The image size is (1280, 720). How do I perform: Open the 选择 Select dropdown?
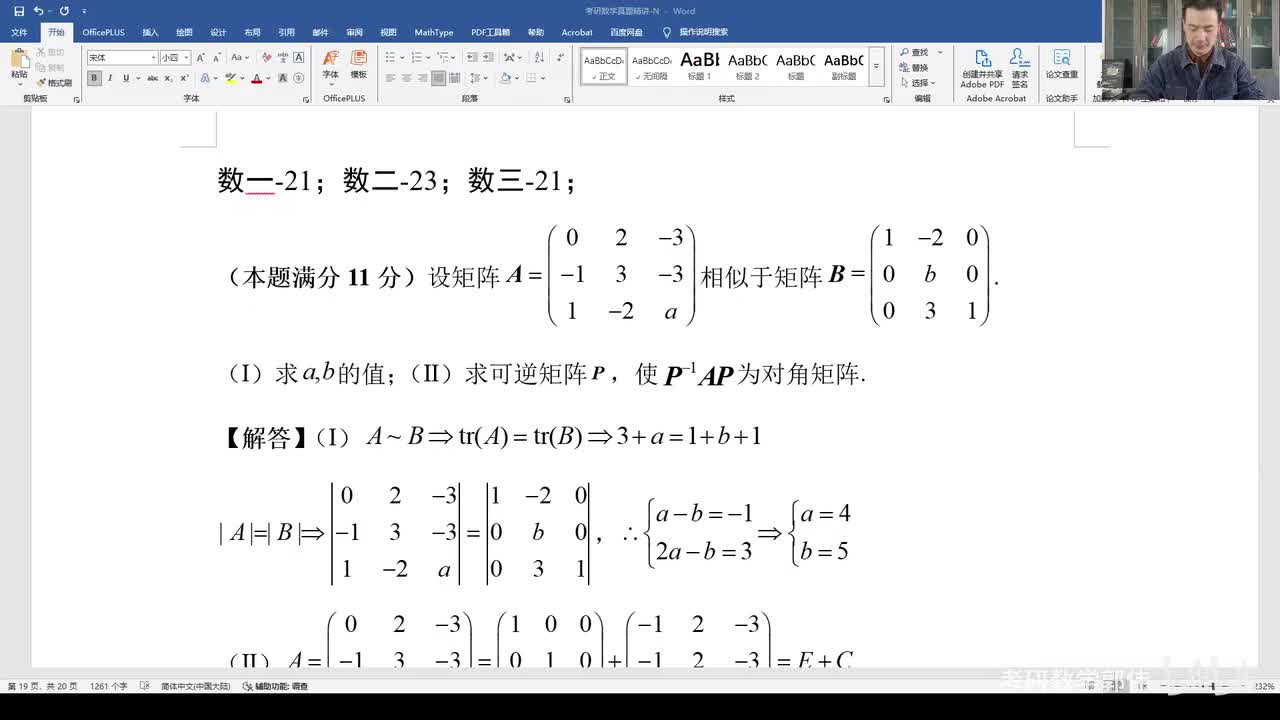tap(918, 83)
